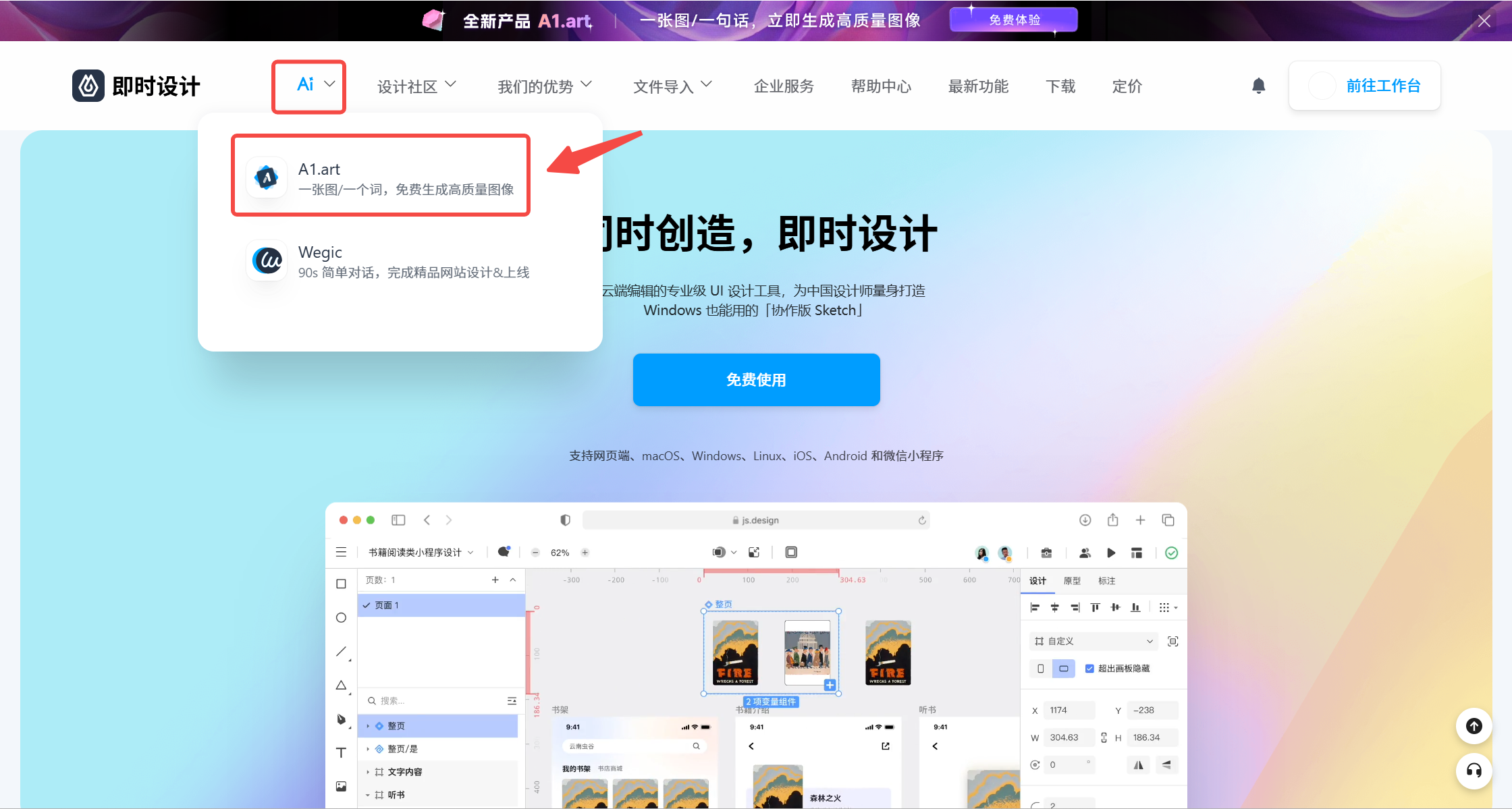
Task: Click the 即时设计 logo icon
Action: (x=88, y=86)
